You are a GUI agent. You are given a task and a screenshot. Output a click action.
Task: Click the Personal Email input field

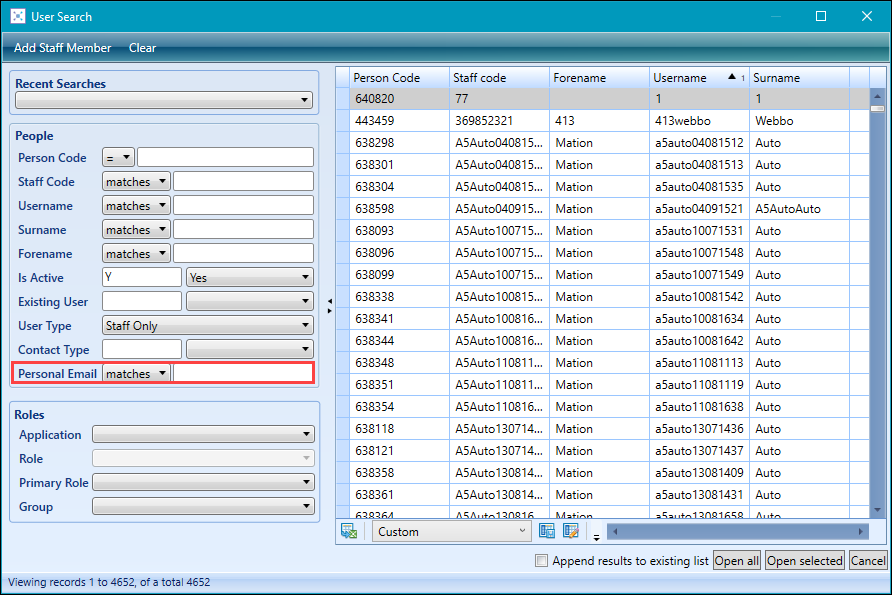(243, 374)
